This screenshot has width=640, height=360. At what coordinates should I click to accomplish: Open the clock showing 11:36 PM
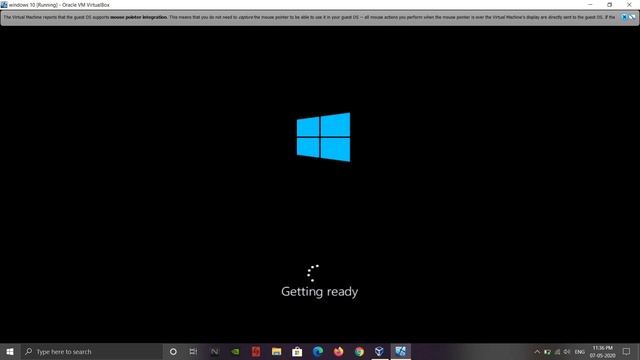[x=602, y=352]
